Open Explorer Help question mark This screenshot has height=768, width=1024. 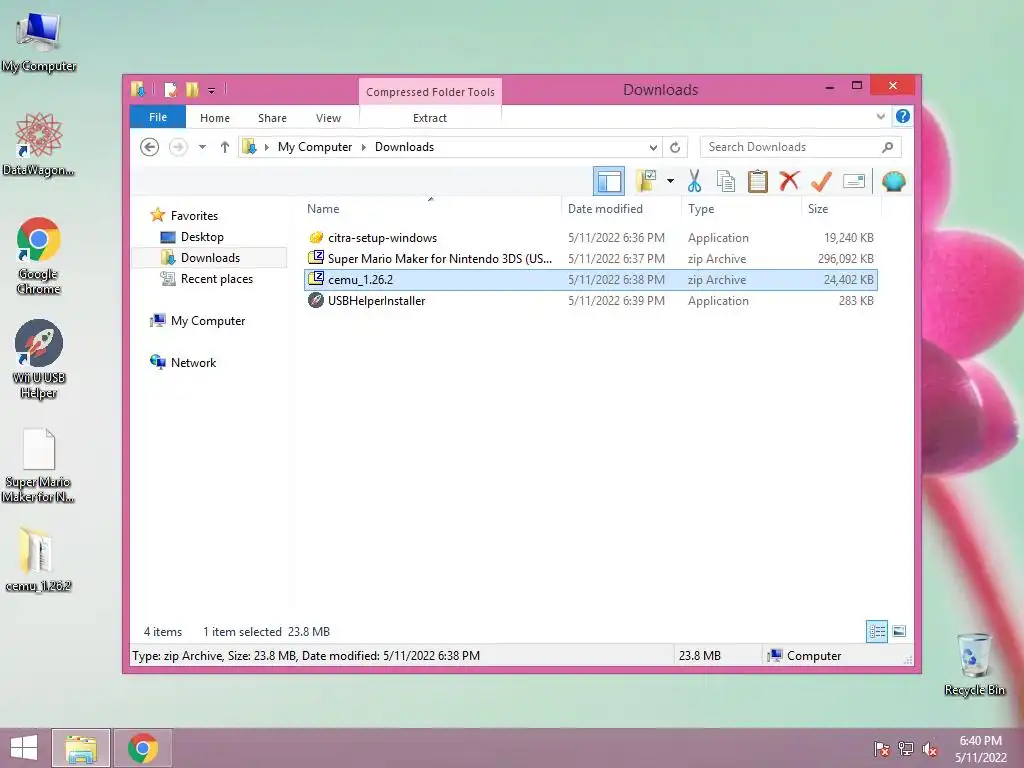(x=903, y=116)
